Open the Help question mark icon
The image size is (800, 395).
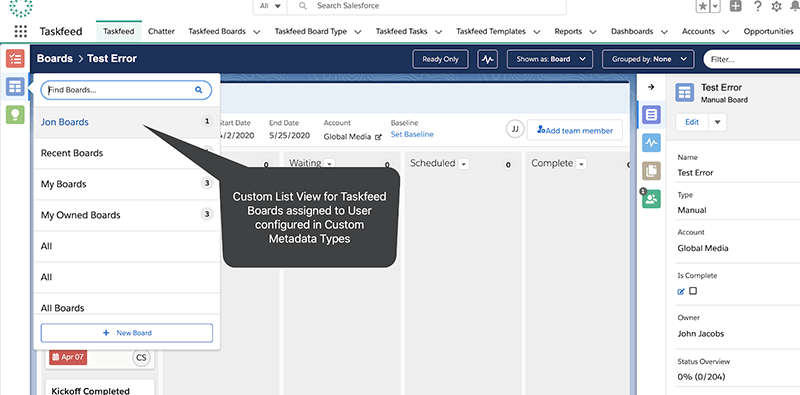(x=758, y=6)
